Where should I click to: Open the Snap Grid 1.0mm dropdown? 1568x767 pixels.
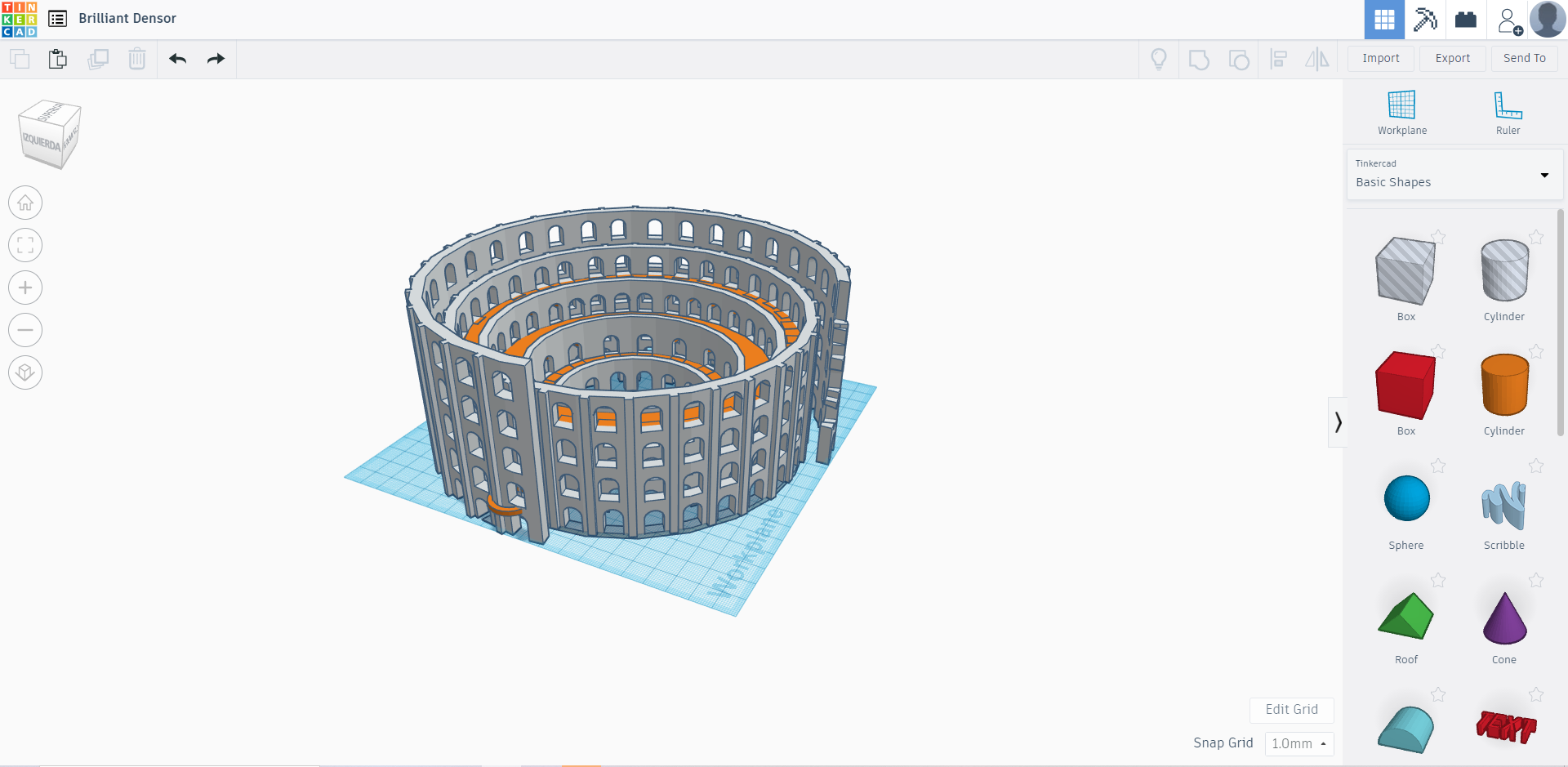(1298, 743)
